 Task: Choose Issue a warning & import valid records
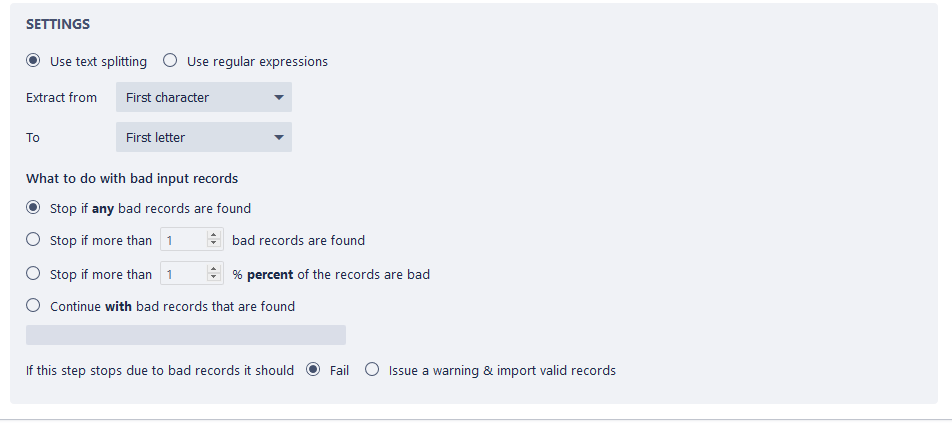373,370
